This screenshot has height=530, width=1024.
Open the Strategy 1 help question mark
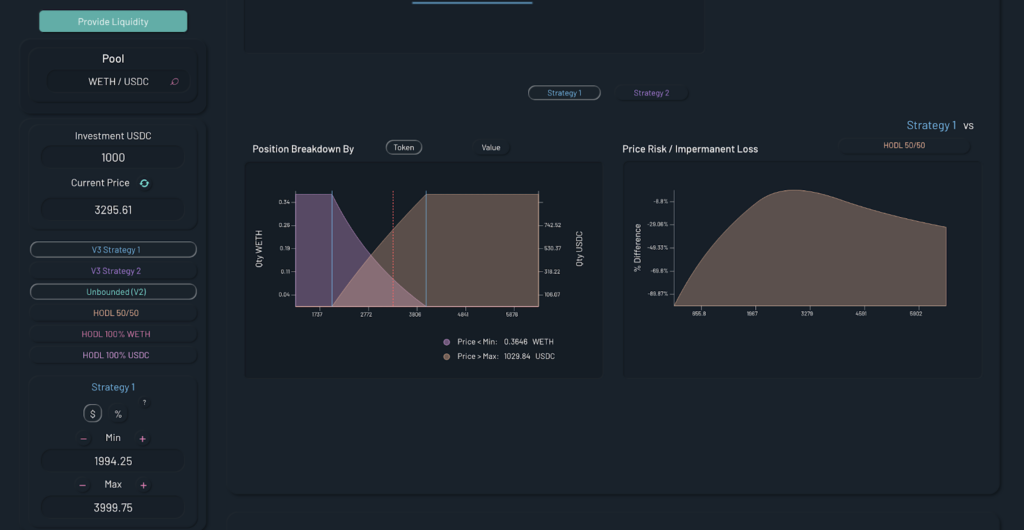click(x=144, y=403)
